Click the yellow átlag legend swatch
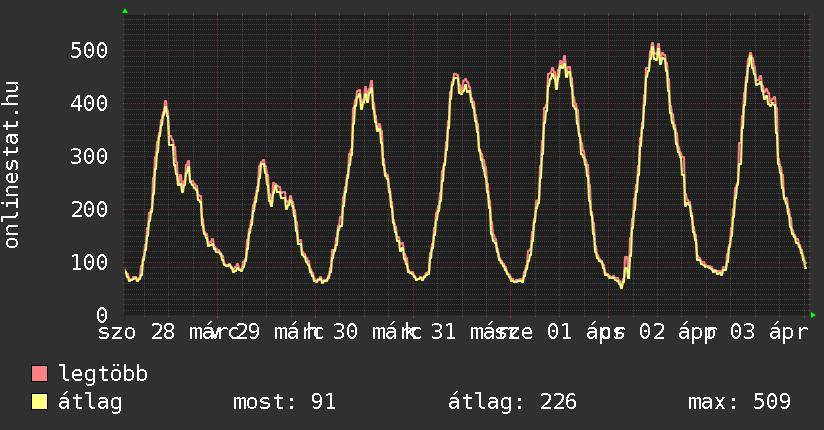This screenshot has width=824, height=430. (x=39, y=402)
